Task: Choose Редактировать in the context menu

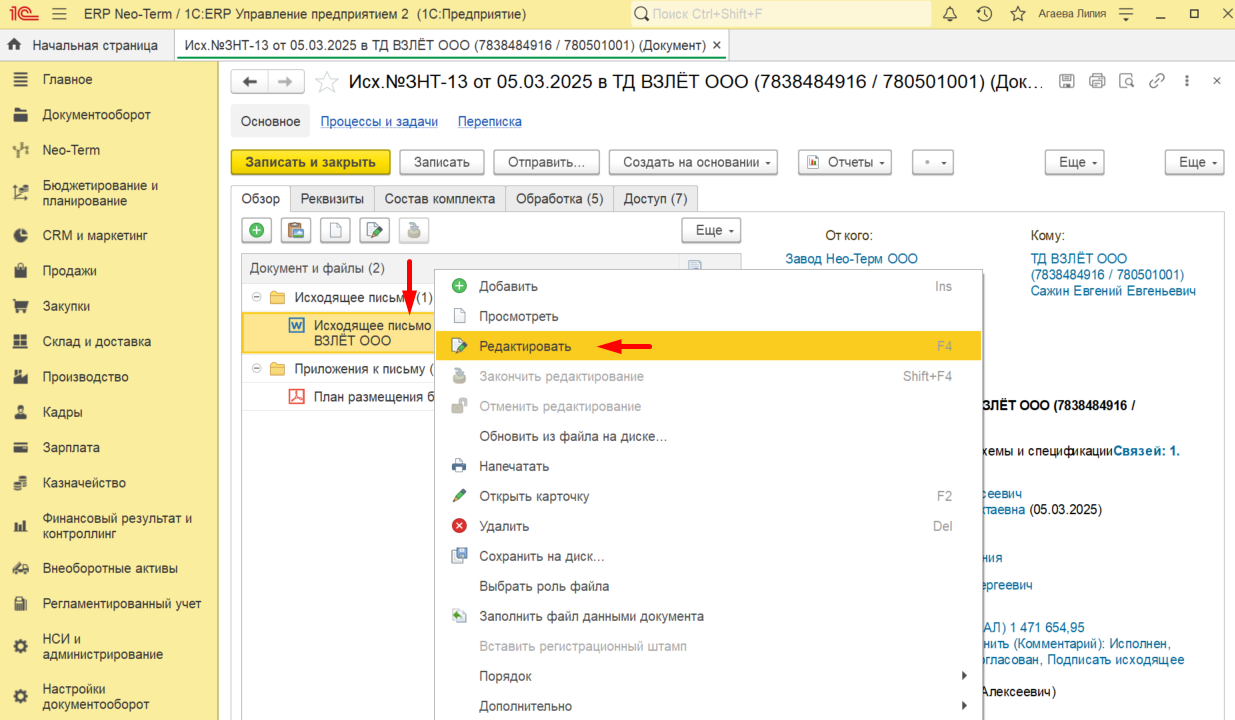Action: point(709,346)
